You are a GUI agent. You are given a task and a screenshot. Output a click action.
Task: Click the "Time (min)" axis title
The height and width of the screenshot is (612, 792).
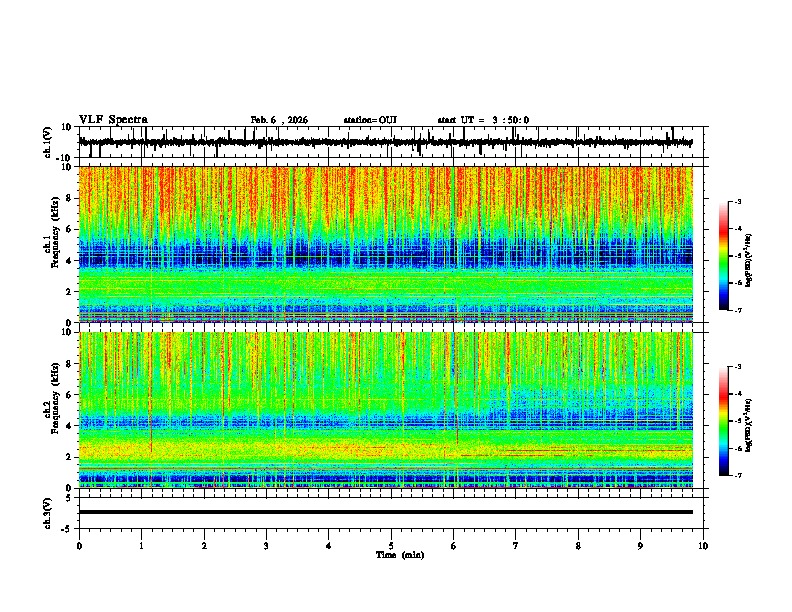(400, 555)
